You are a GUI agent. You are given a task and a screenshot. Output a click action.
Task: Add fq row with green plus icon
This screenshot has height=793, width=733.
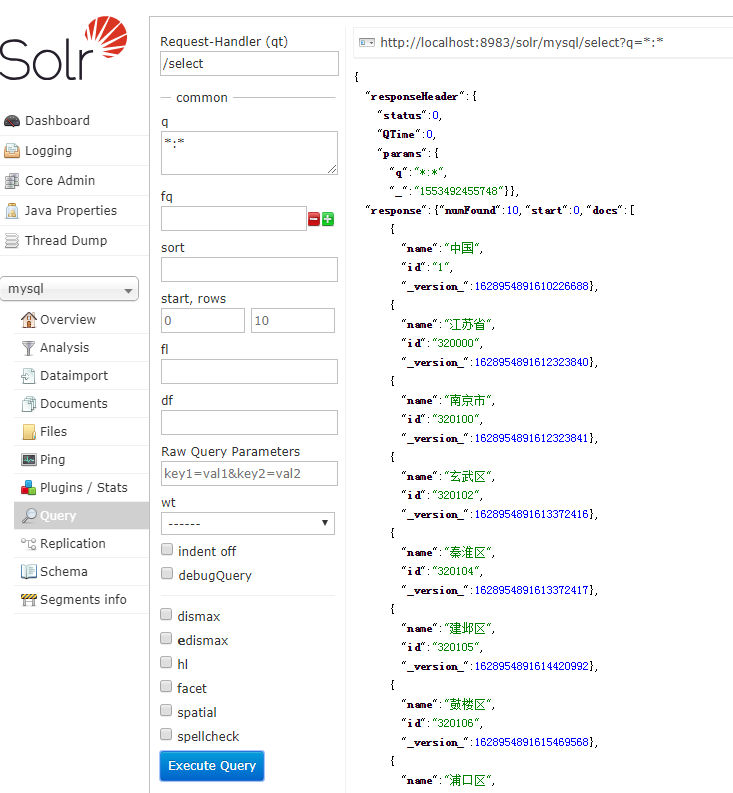click(x=328, y=219)
